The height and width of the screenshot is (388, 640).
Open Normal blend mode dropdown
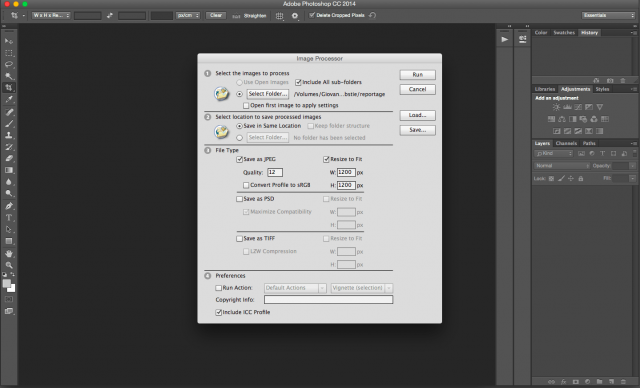[x=562, y=166]
